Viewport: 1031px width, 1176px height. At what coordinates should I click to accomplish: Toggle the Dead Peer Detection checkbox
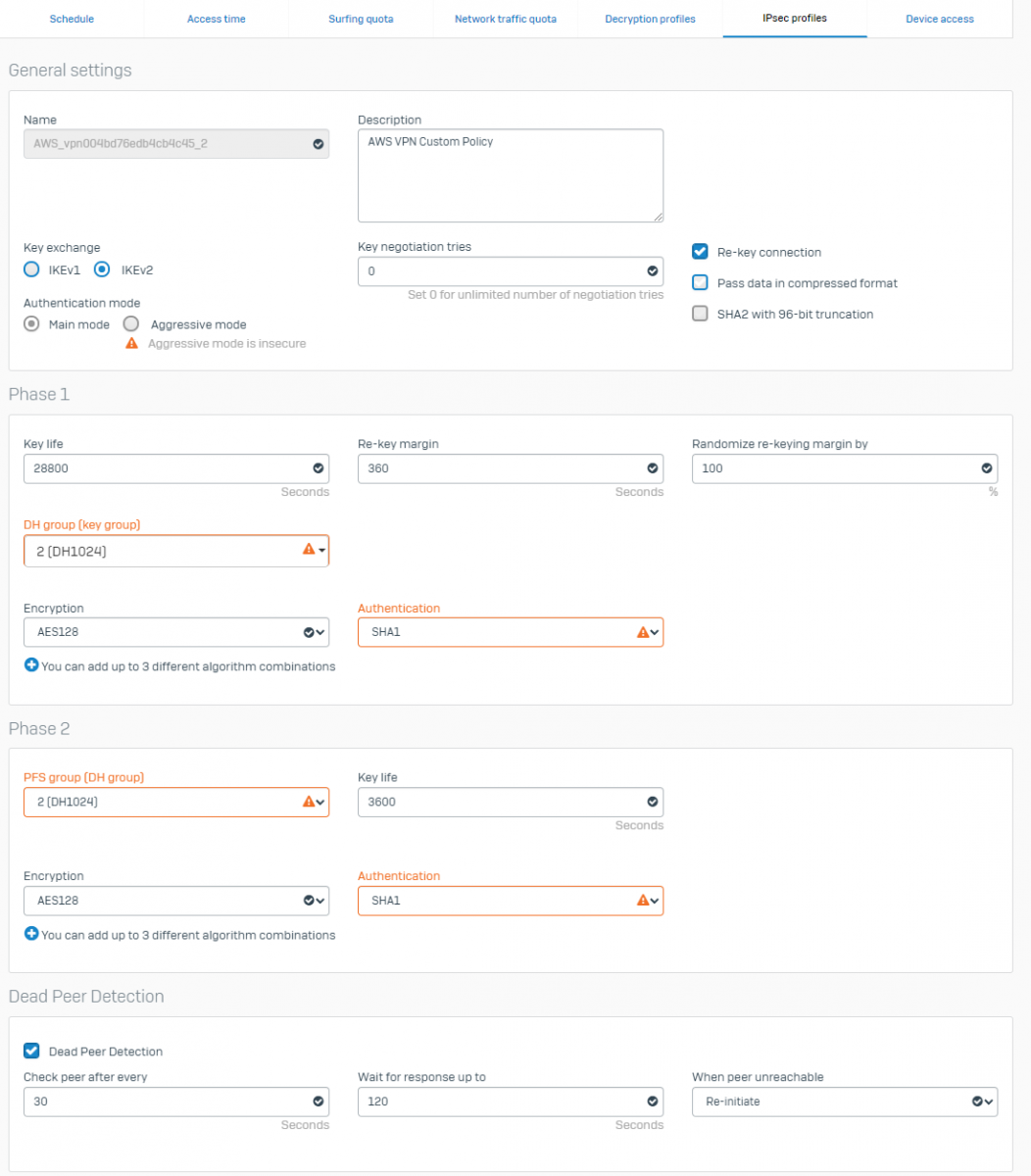31,1052
